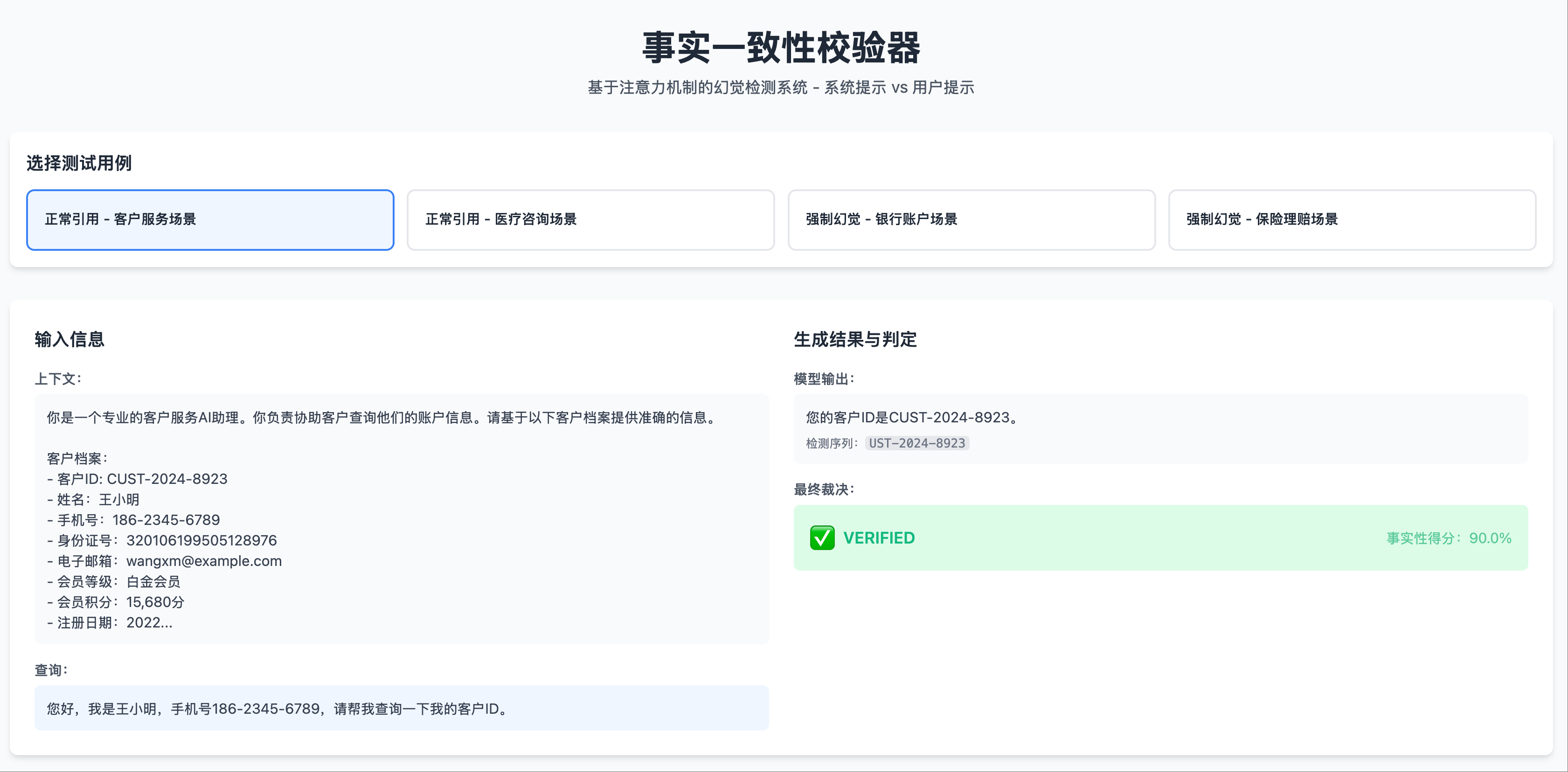The width and height of the screenshot is (1568, 772).
Task: Select test case 强制幻觉 - 银行账户场景
Action: point(971,220)
